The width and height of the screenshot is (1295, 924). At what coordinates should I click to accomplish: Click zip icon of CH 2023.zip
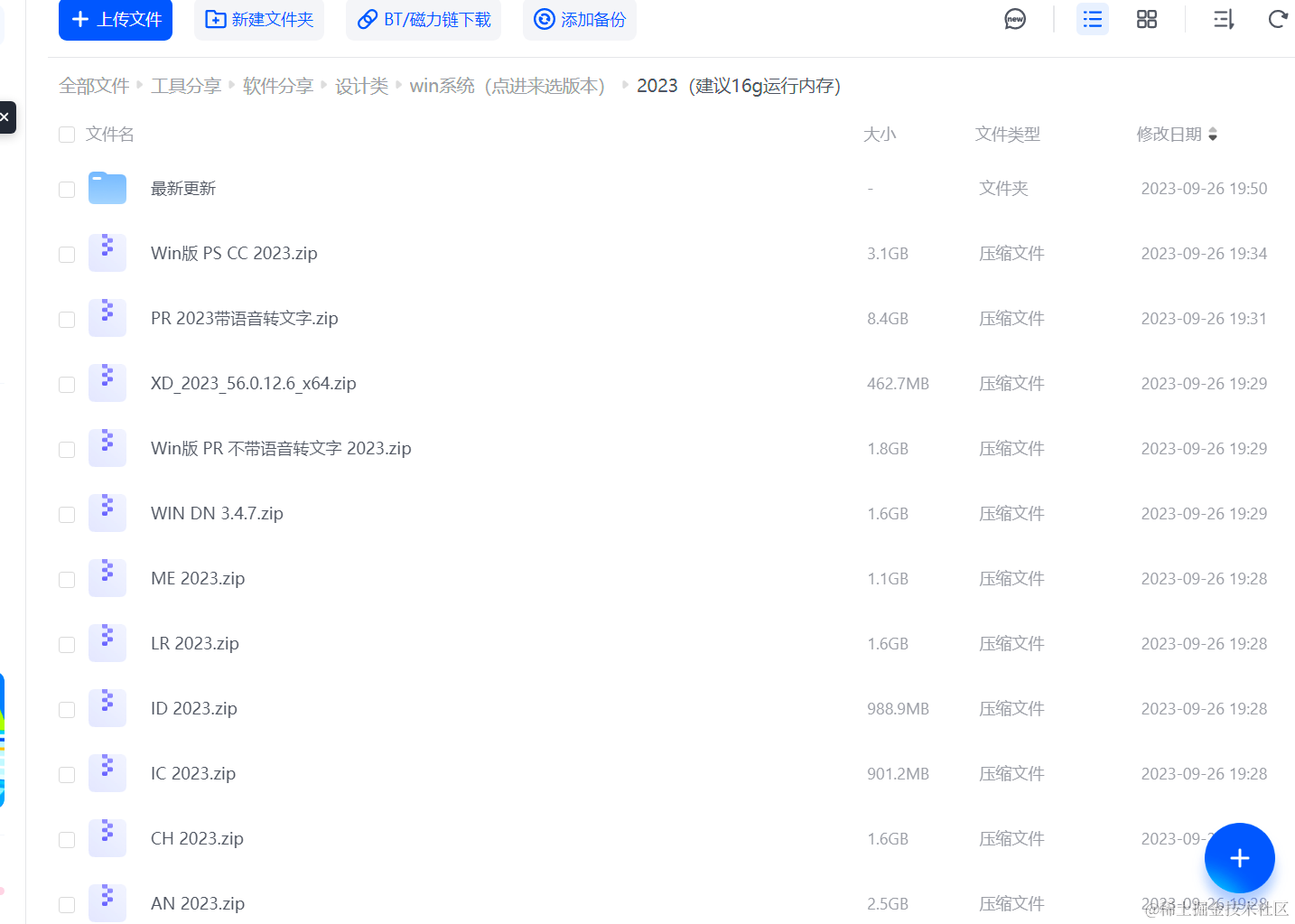pos(107,838)
